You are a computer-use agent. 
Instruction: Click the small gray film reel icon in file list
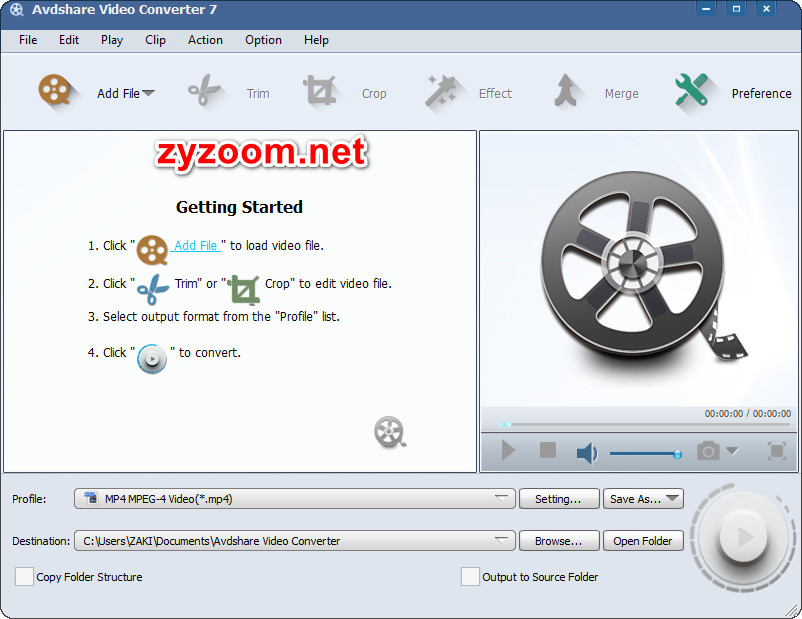tap(390, 432)
